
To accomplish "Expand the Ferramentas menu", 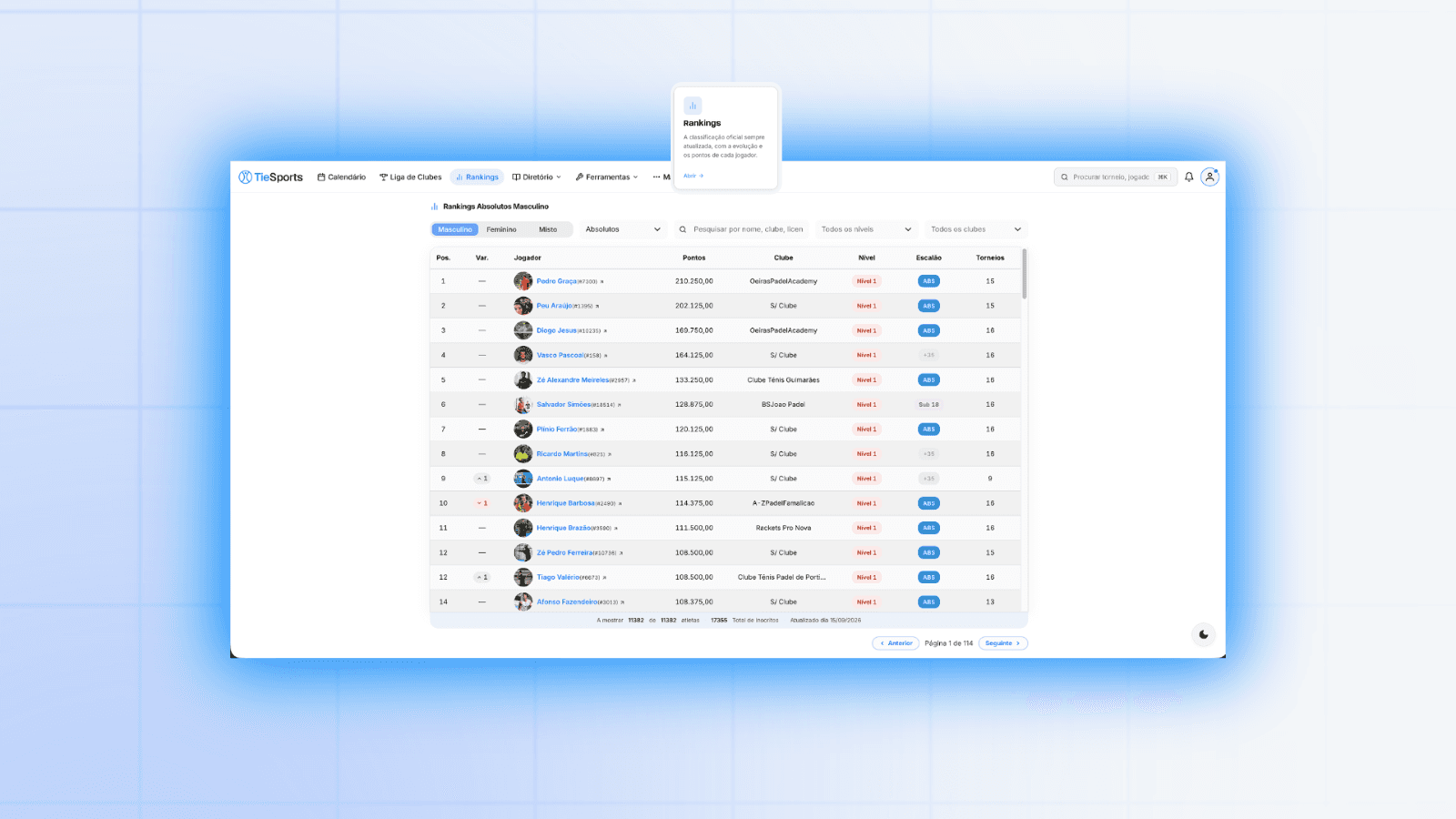I will pyautogui.click(x=607, y=177).
